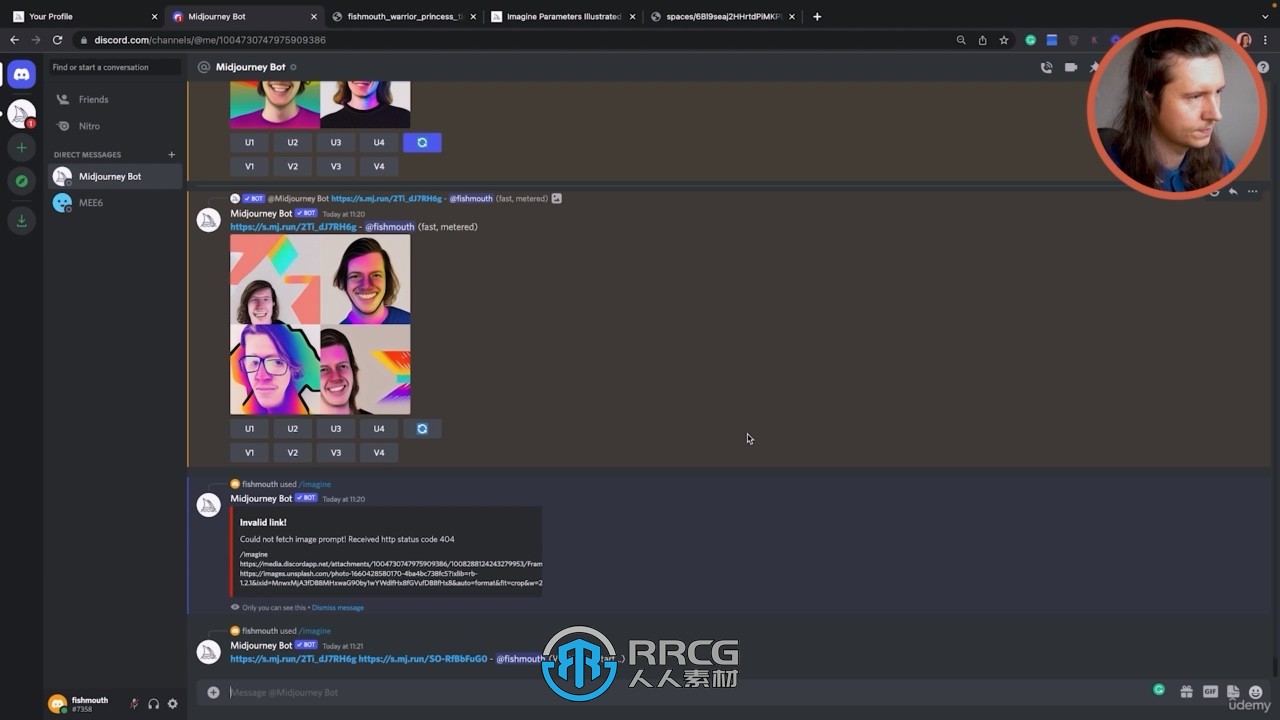Switch to Your Profile browser tab
The height and width of the screenshot is (720, 1280).
tap(84, 16)
